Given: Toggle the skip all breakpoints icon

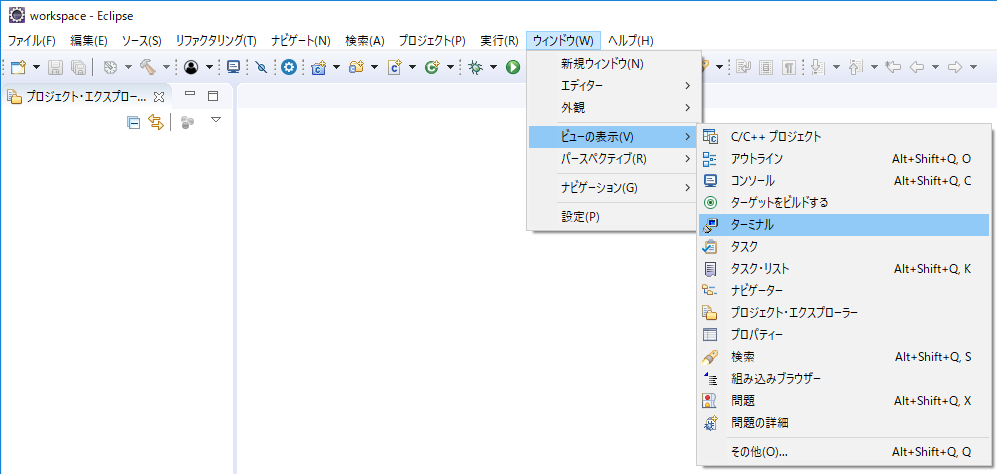Looking at the screenshot, I should click(x=261, y=66).
